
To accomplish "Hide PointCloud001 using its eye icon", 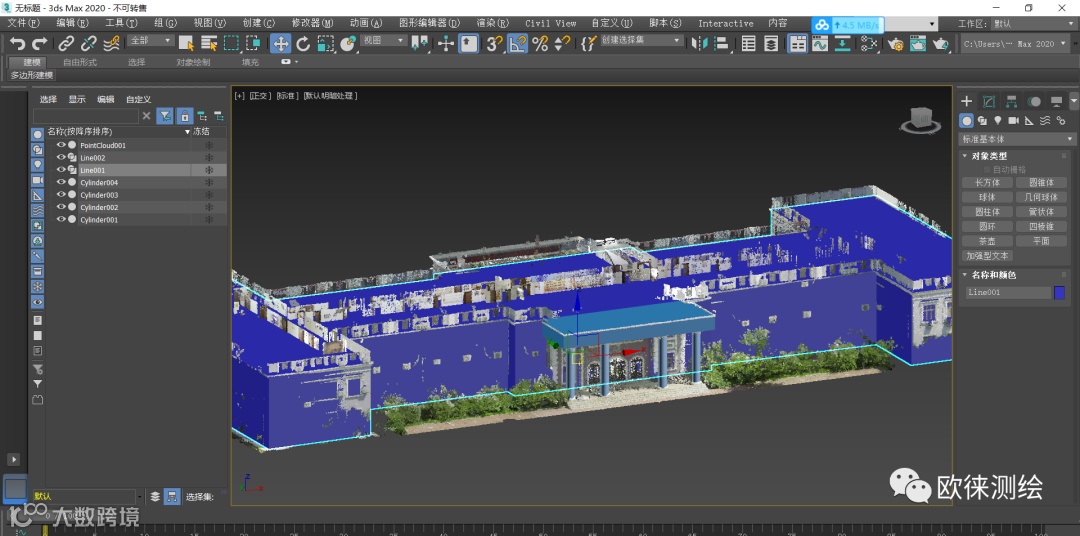I will (61, 145).
